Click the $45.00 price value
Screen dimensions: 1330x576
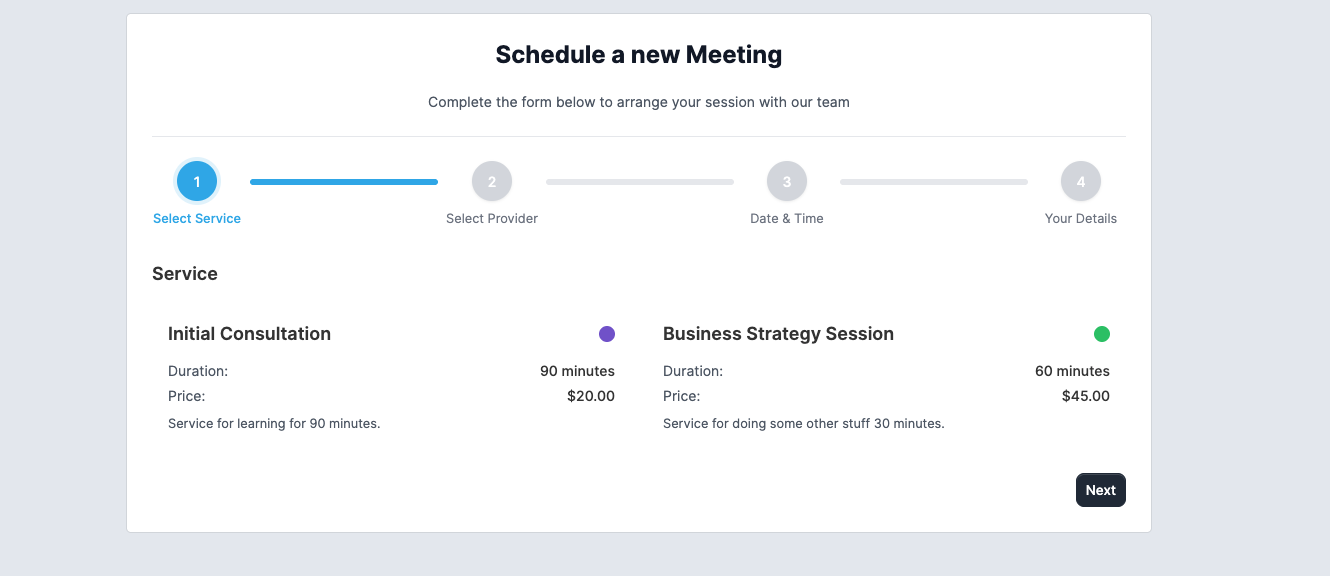click(x=1086, y=396)
